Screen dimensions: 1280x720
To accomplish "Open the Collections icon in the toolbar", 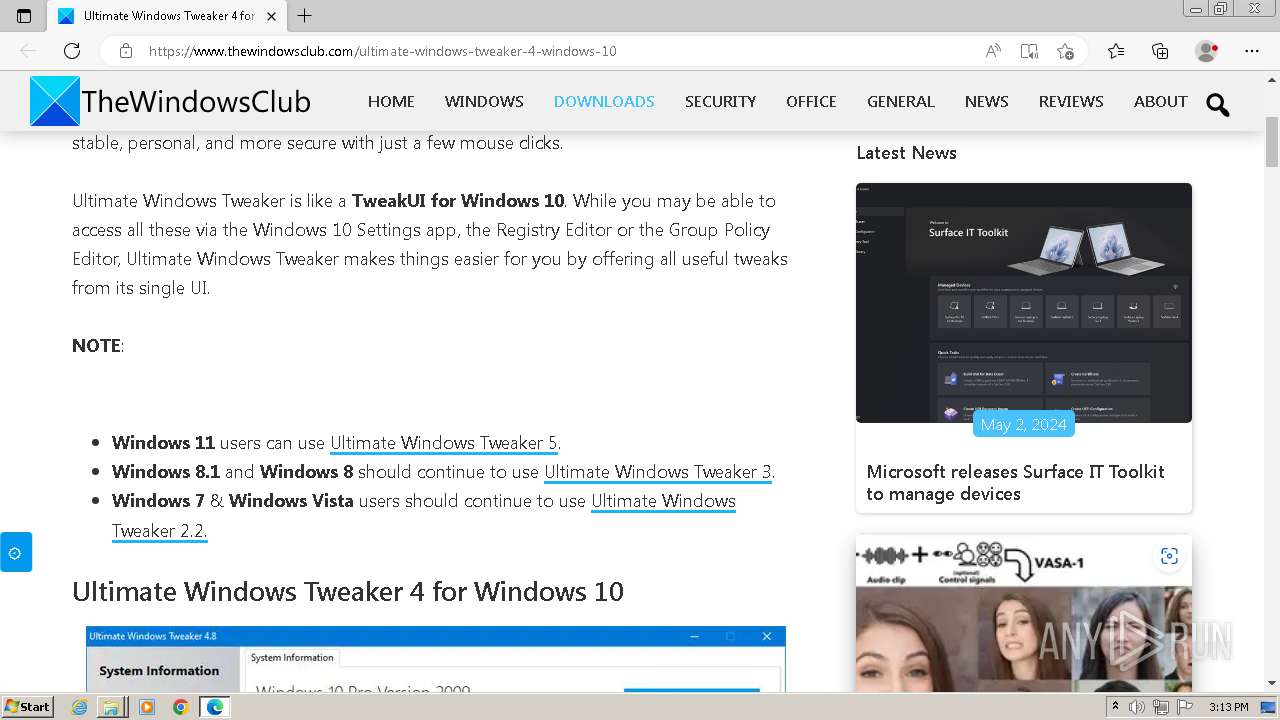I will [1160, 51].
